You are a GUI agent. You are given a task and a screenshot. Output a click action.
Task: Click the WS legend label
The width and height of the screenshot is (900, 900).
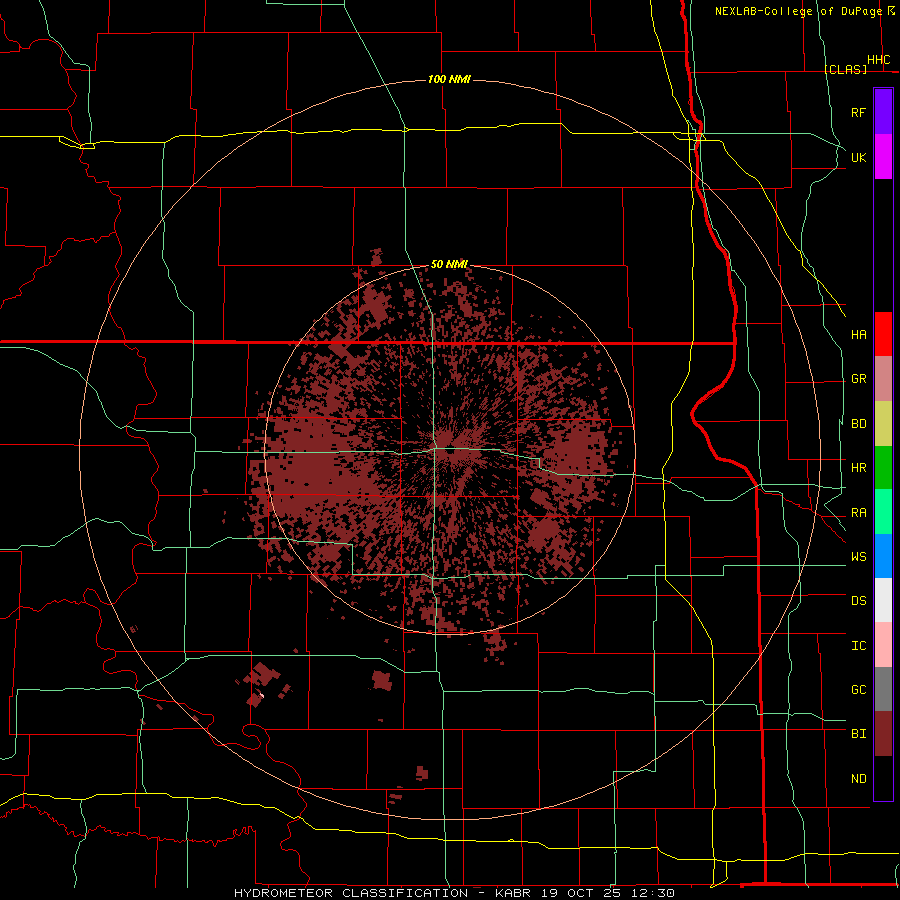point(858,556)
